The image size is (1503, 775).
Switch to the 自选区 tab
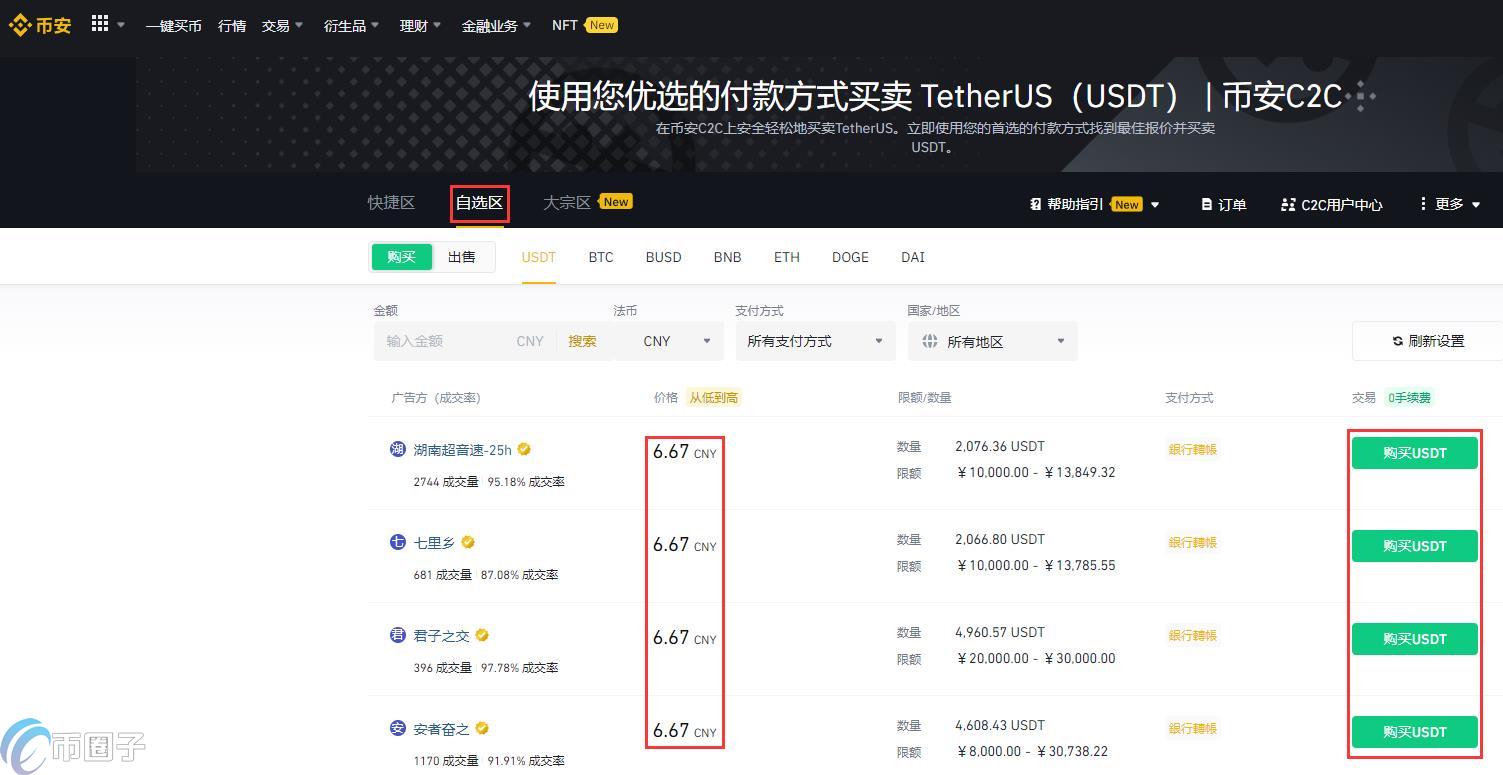[480, 202]
